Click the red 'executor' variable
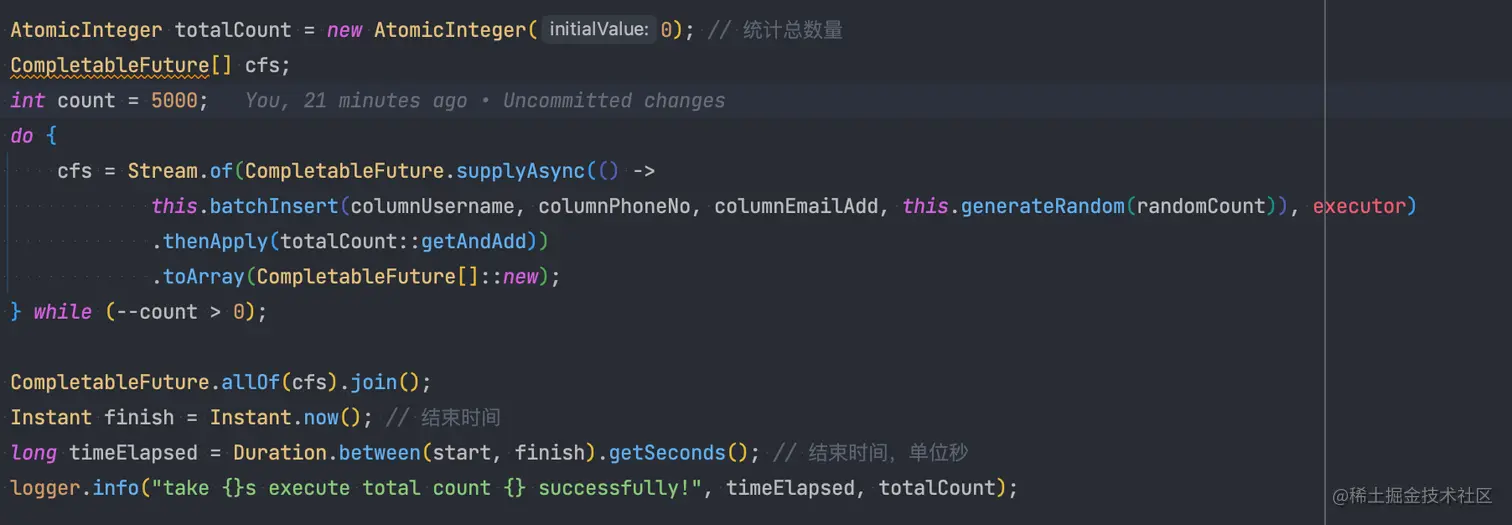This screenshot has height=525, width=1512. [1359, 207]
